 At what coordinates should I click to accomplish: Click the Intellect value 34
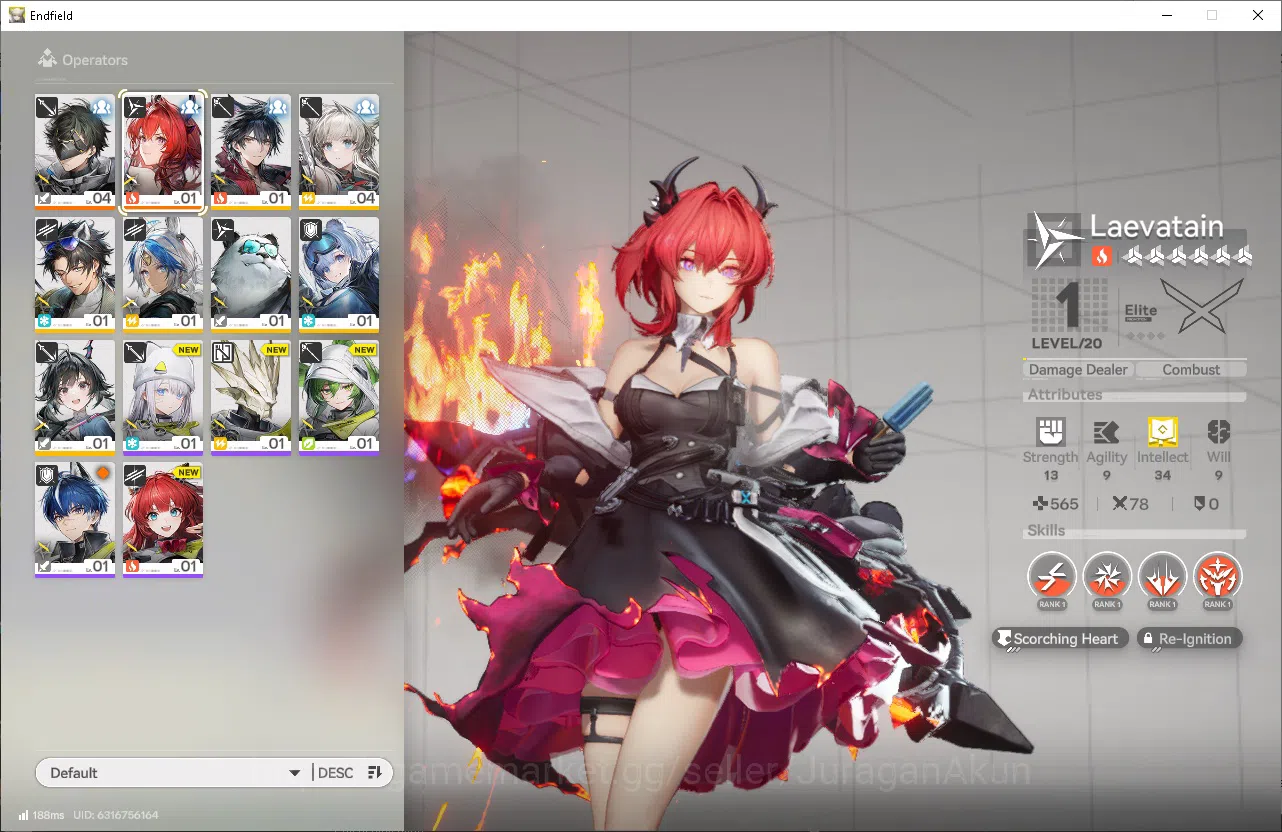(x=1162, y=476)
